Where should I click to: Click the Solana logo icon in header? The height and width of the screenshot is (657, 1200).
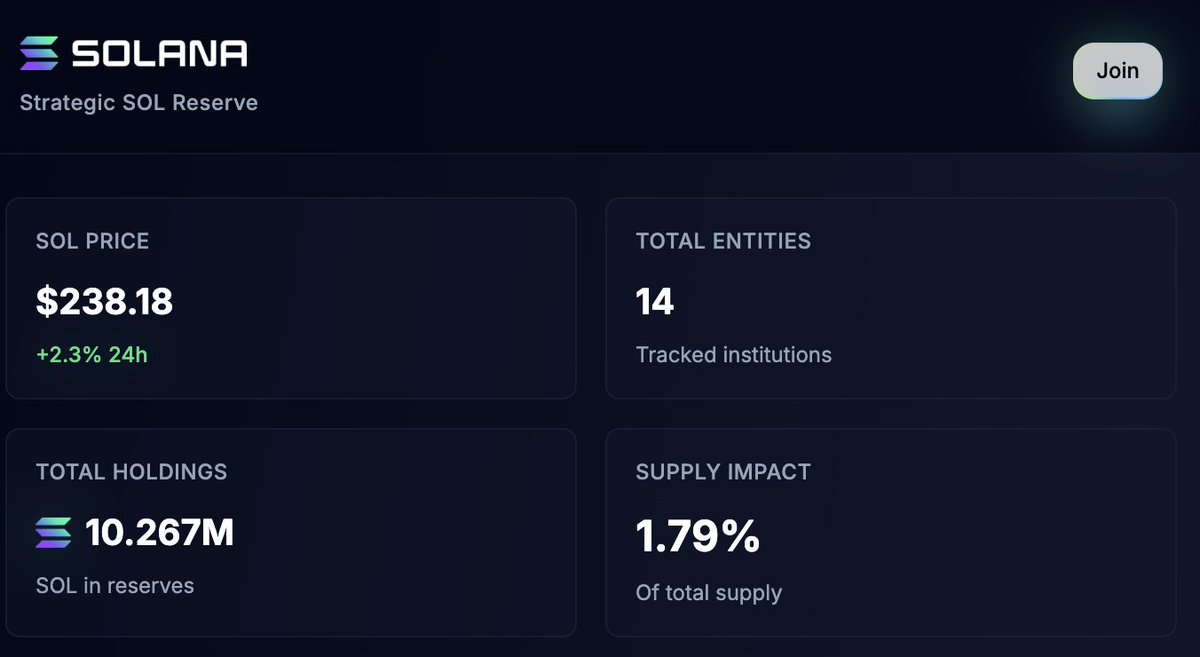40,53
